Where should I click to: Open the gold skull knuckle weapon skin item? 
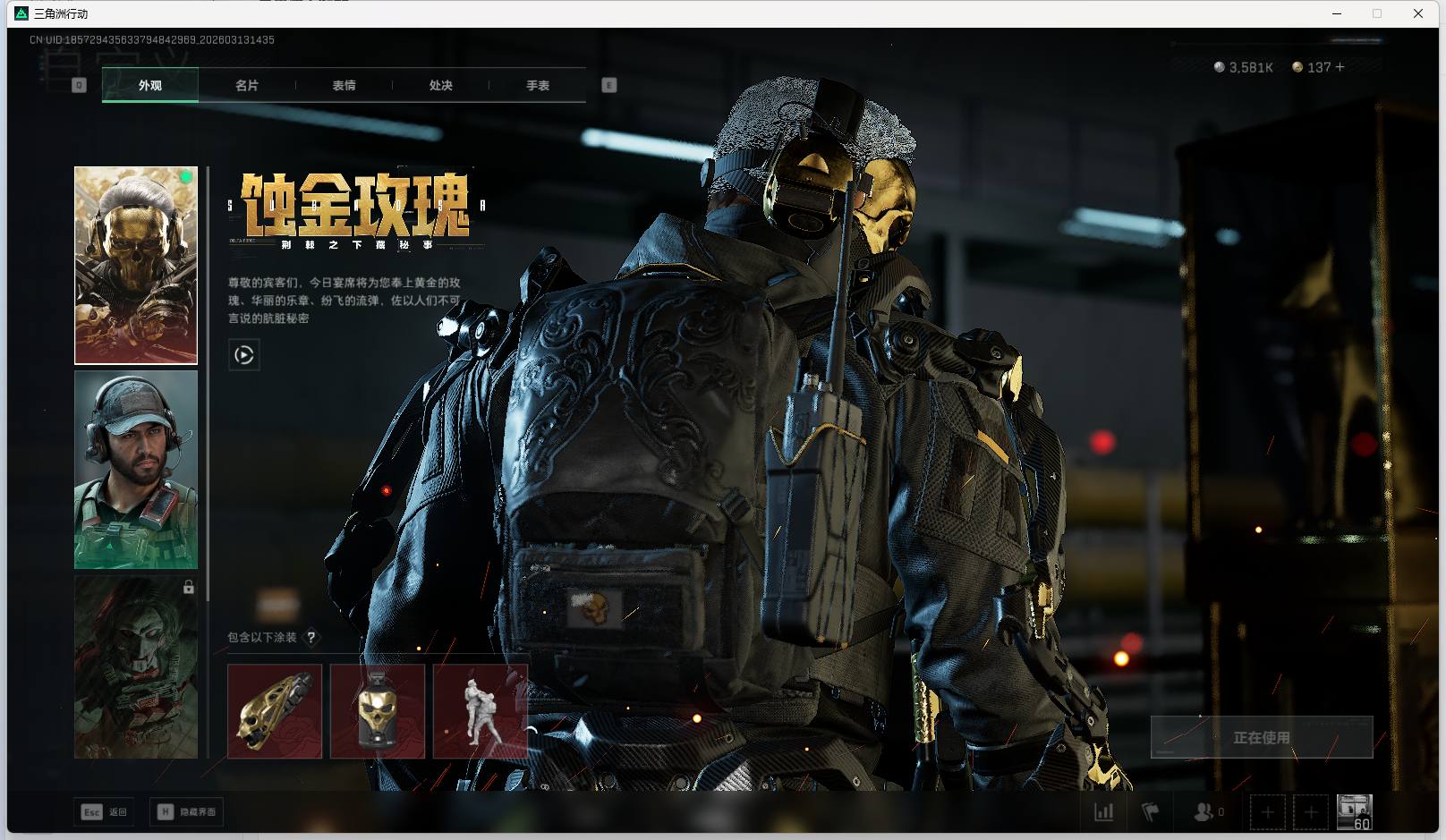pyautogui.click(x=275, y=711)
